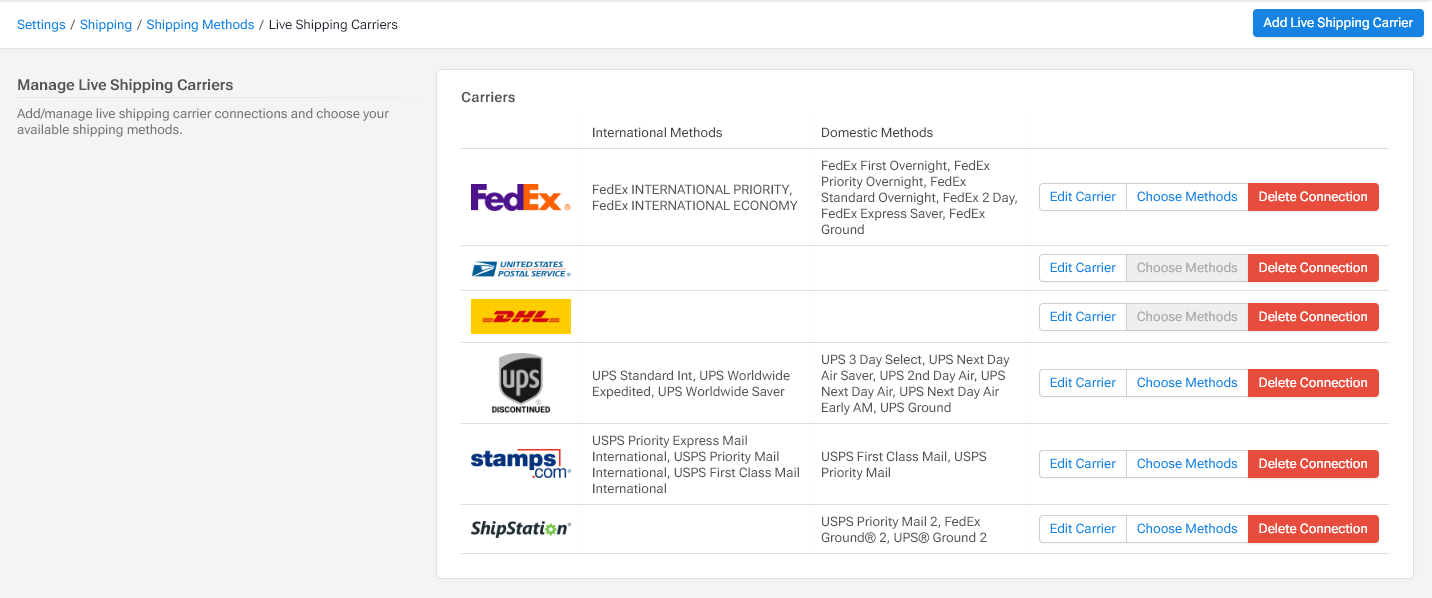1432x598 pixels.
Task: Click the Domestic Methods column header
Action: point(877,133)
